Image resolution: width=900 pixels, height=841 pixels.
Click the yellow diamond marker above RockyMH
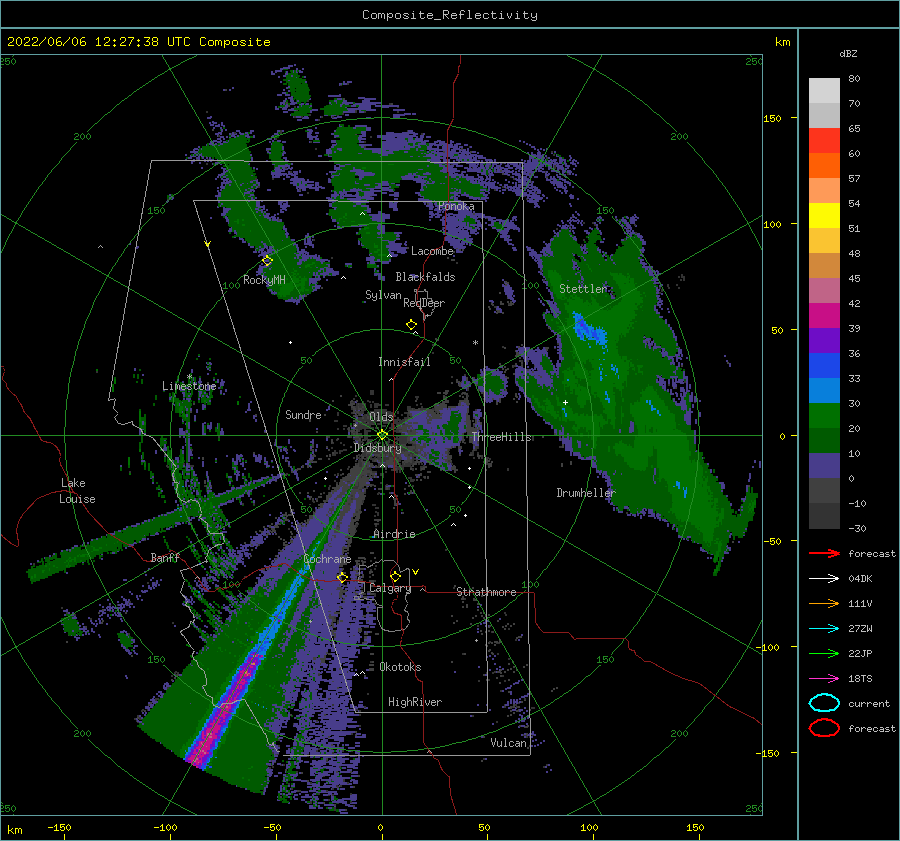click(x=267, y=261)
